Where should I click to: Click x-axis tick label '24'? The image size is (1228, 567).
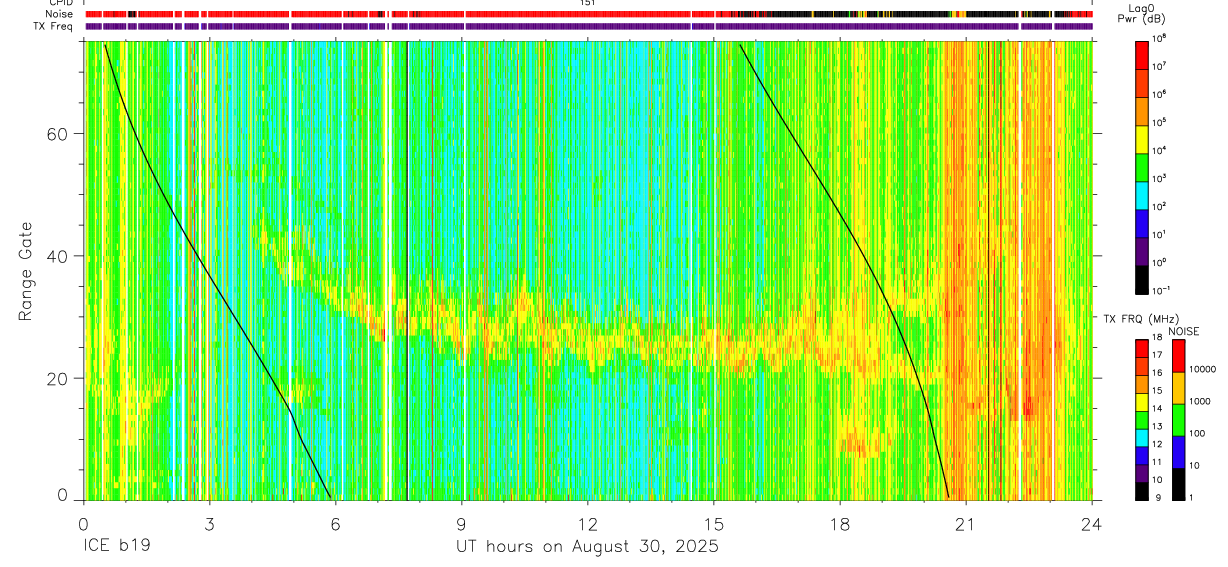pos(1092,523)
